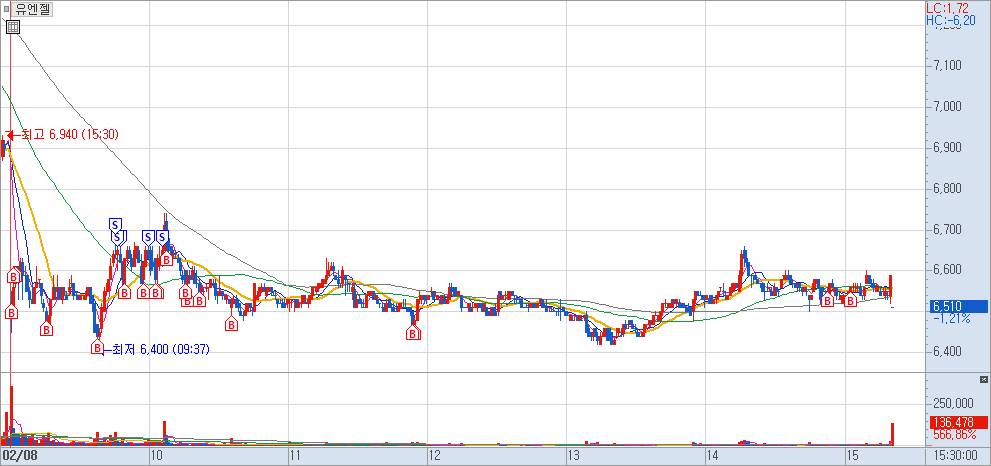The height and width of the screenshot is (466, 991).
Task: Click the 14 o'clock time axis label
Action: 713,455
